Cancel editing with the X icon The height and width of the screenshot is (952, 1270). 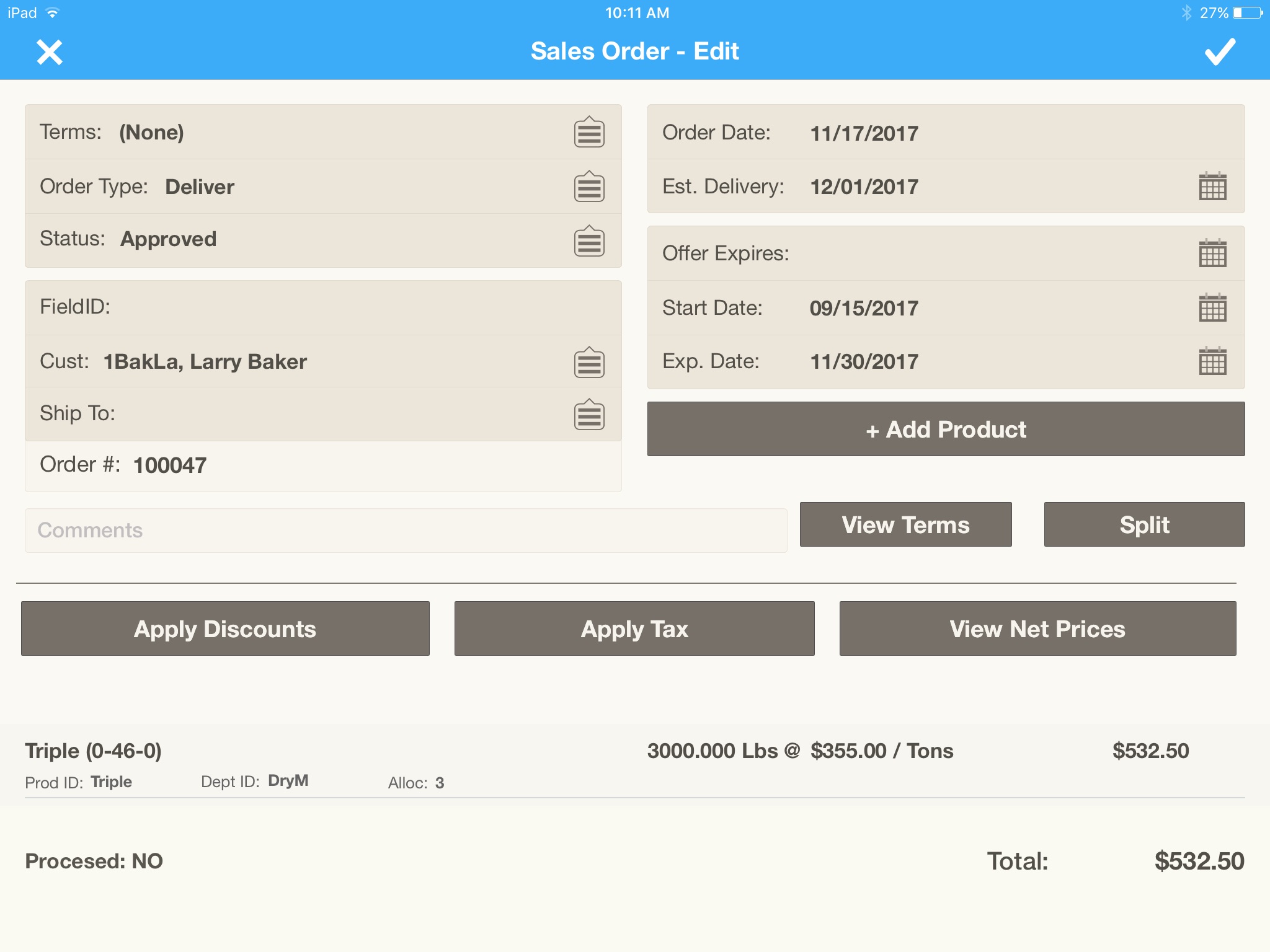pyautogui.click(x=50, y=52)
